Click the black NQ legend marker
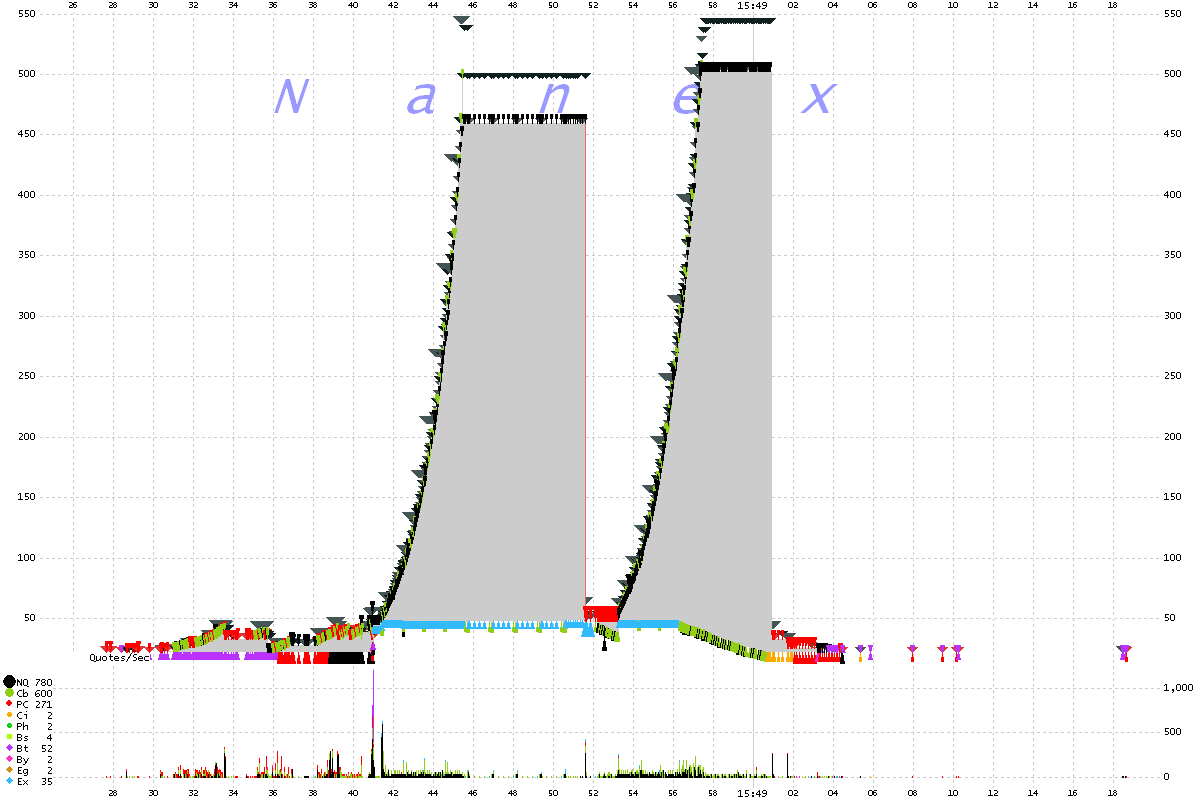This screenshot has width=1200, height=800. click(x=9, y=682)
